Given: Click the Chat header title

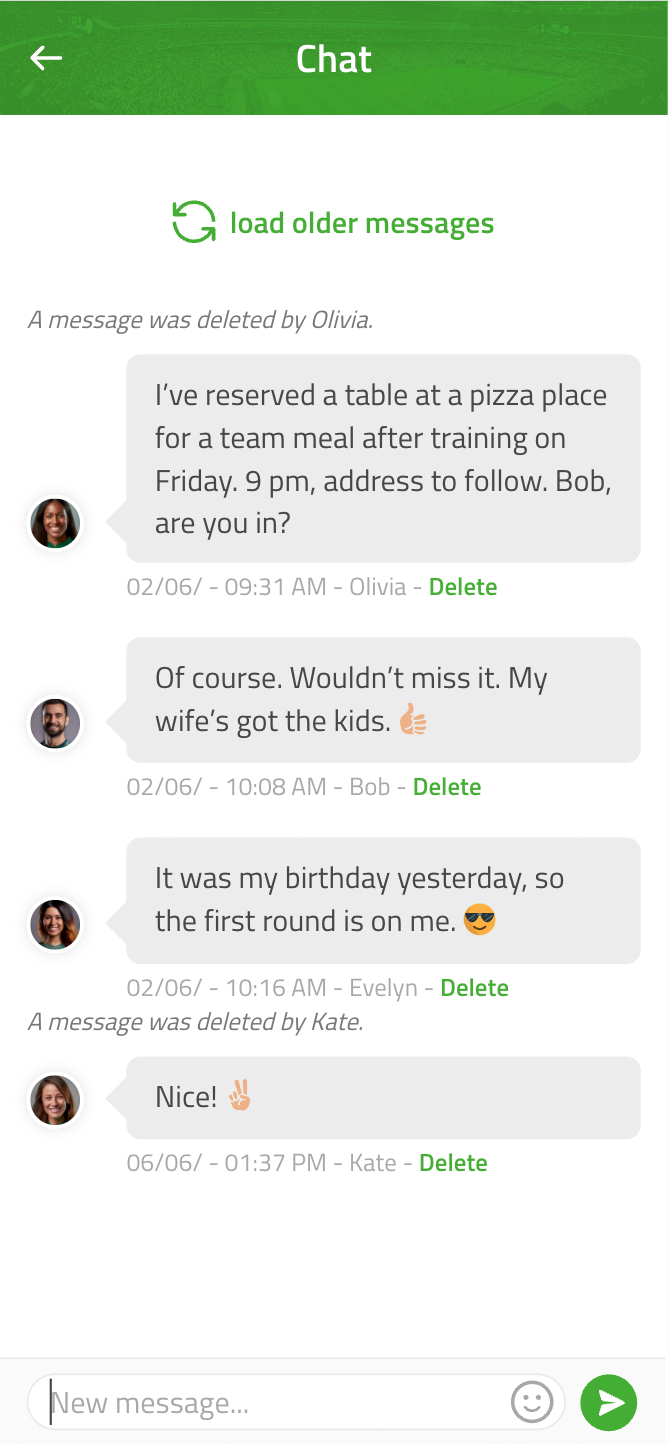Looking at the screenshot, I should pyautogui.click(x=334, y=59).
